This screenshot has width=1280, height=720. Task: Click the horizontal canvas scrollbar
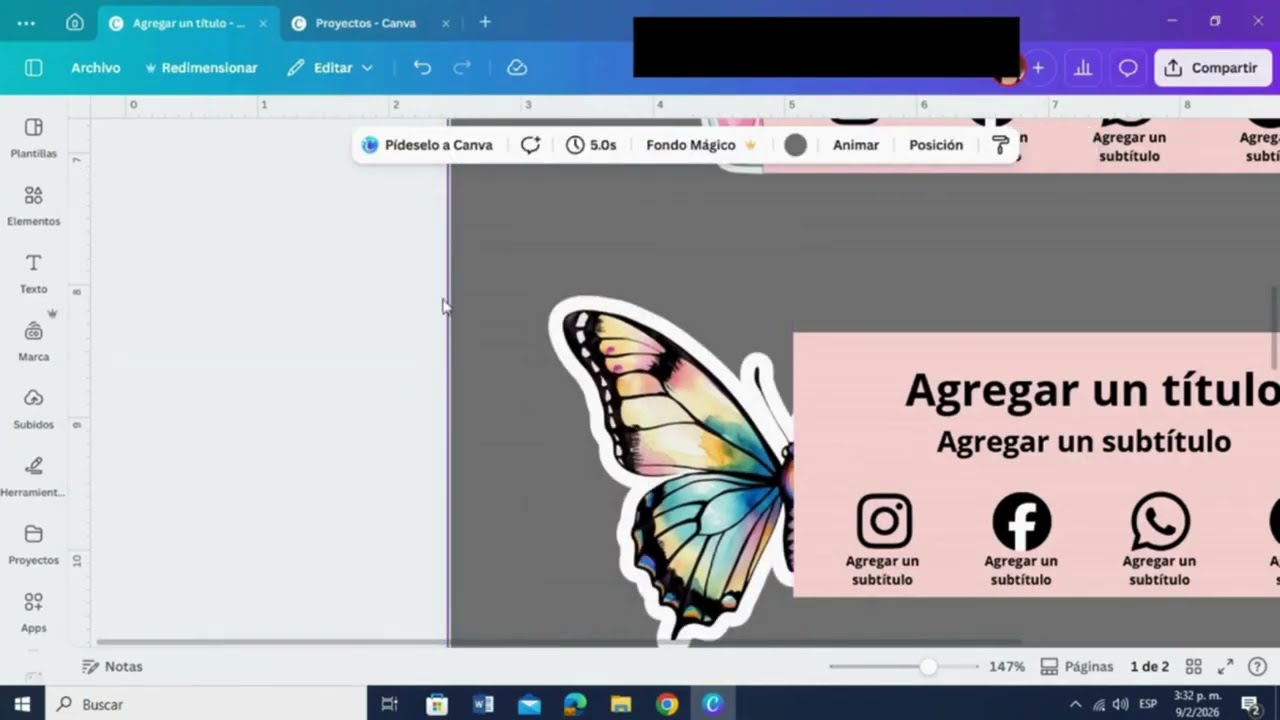coord(558,642)
